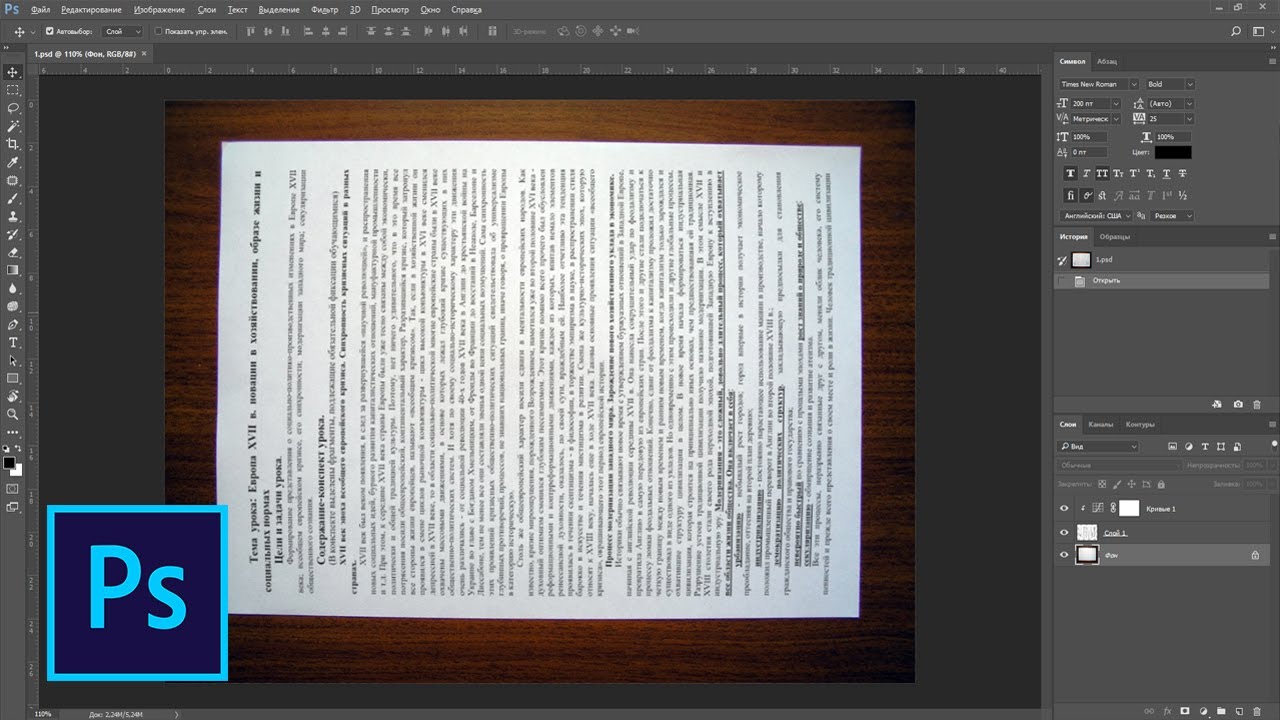
Task: Select the Magic Wand tool
Action: [13, 126]
